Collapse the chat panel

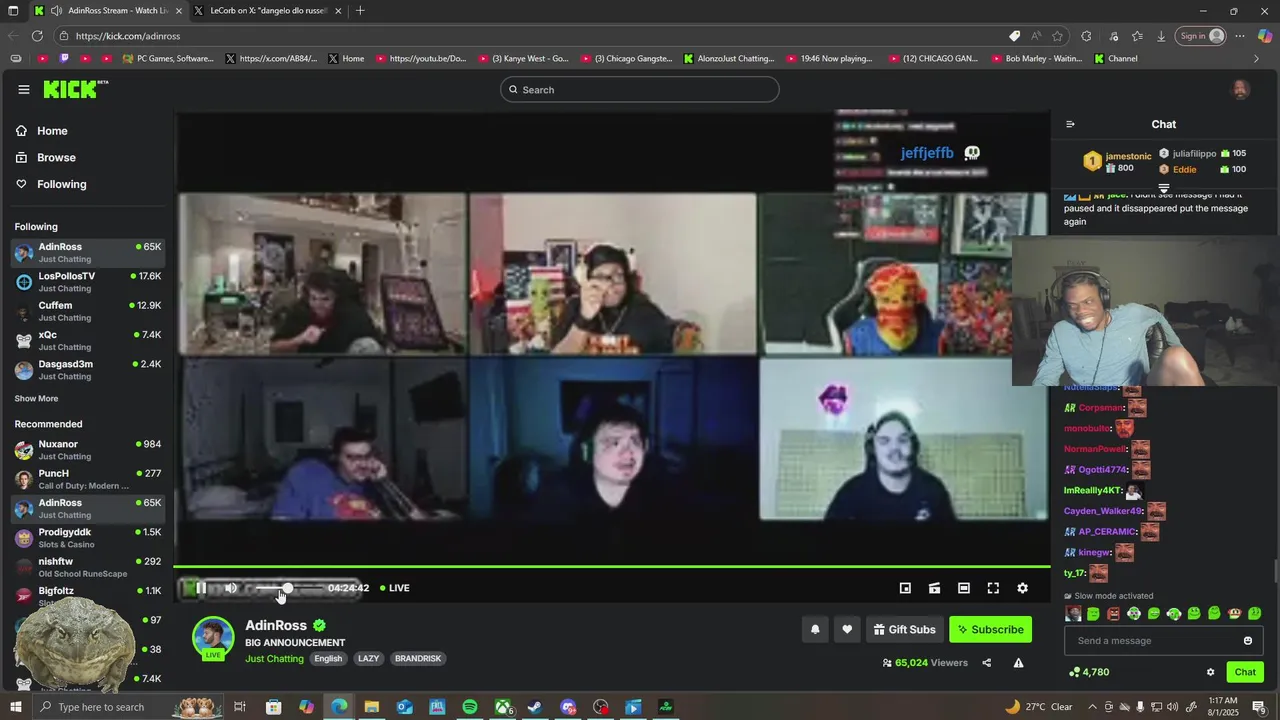(1070, 124)
